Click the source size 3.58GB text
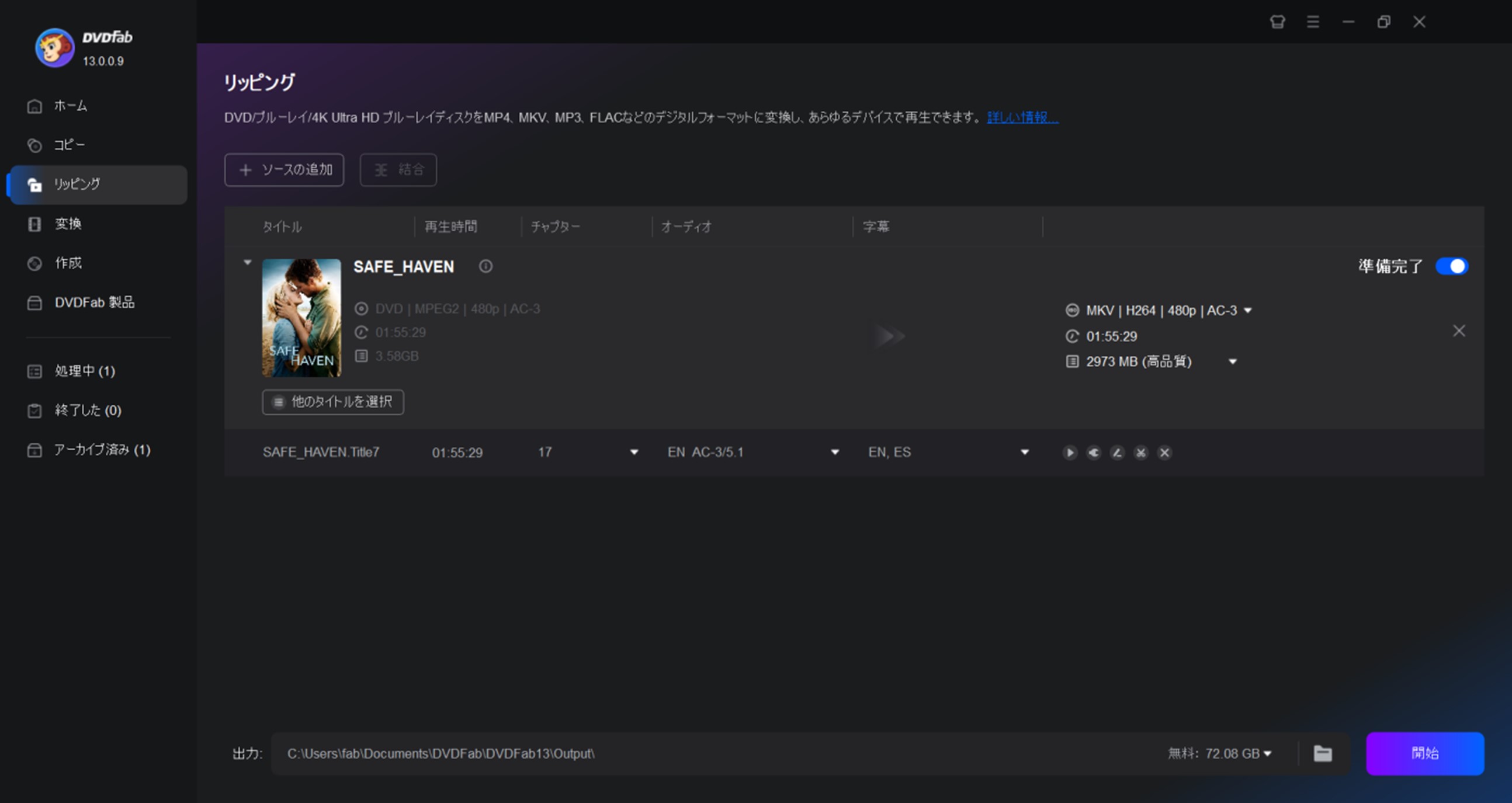1512x803 pixels. pyautogui.click(x=397, y=356)
